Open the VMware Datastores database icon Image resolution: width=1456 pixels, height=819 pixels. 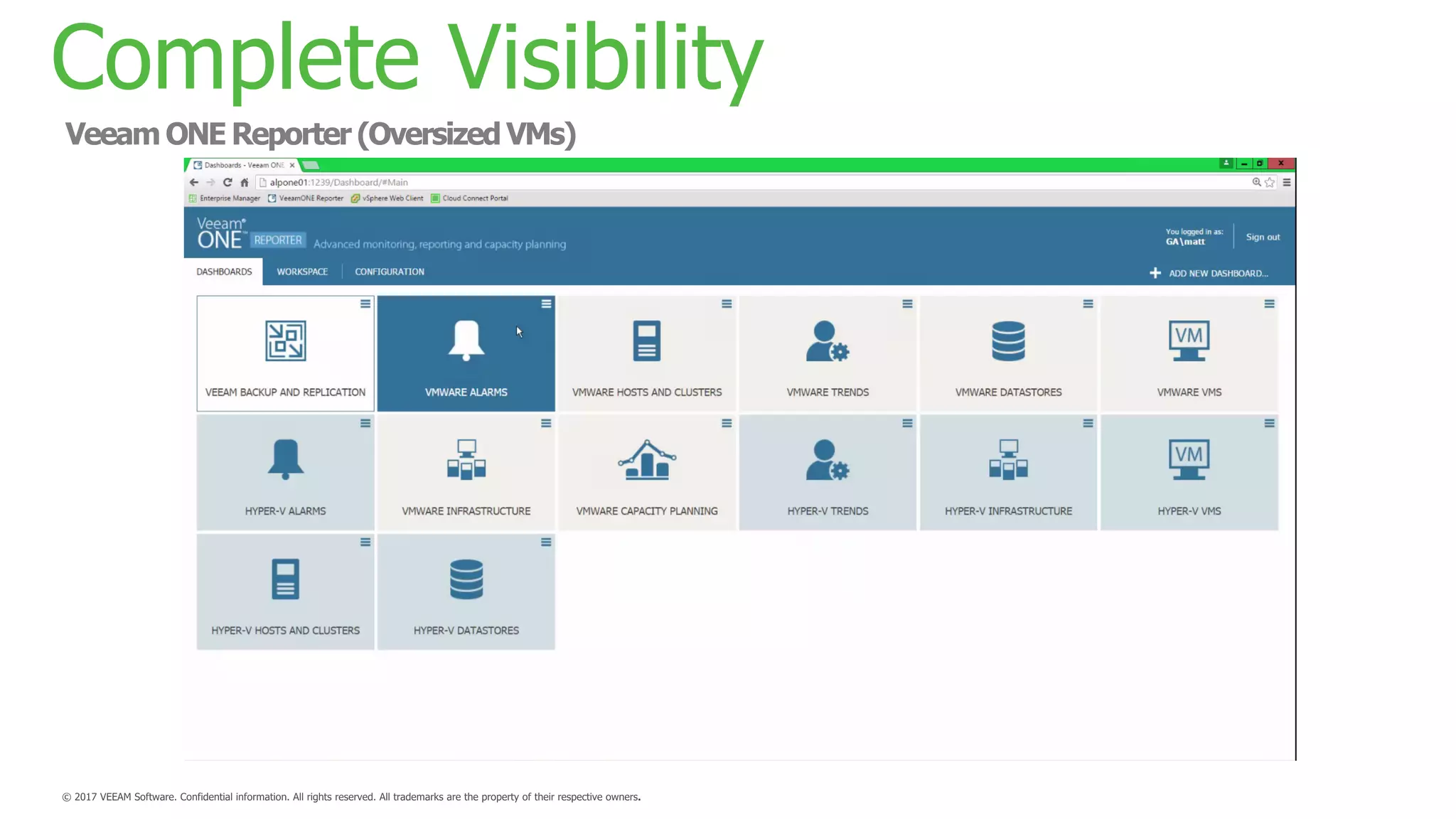[x=1008, y=341]
